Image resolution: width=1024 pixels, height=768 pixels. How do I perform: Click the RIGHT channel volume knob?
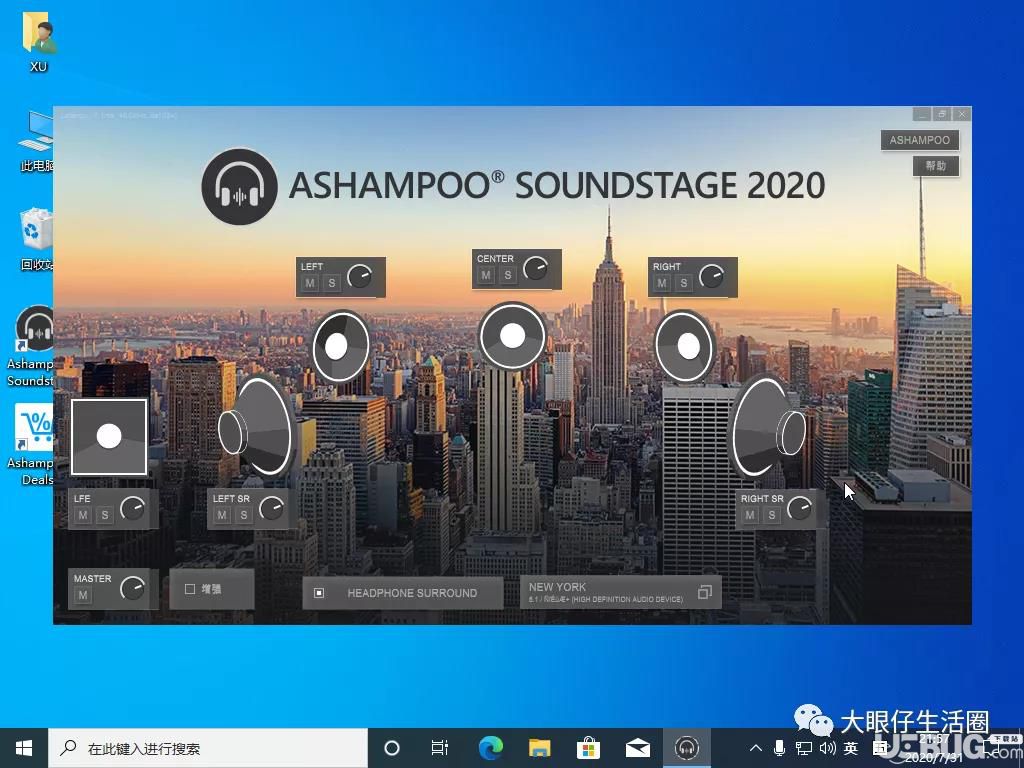712,276
